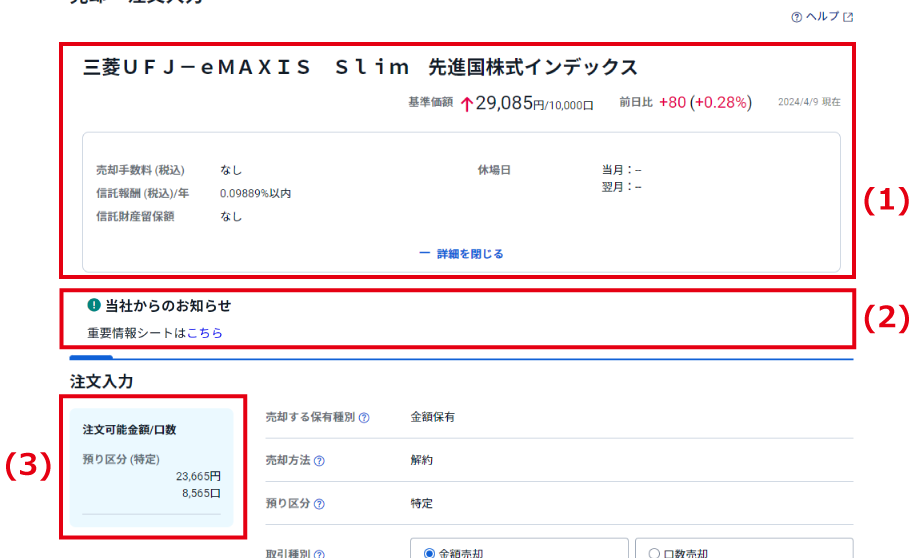Click the help icon next to 売却する保有種別
This screenshot has width=921, height=558.
pyautogui.click(x=364, y=418)
